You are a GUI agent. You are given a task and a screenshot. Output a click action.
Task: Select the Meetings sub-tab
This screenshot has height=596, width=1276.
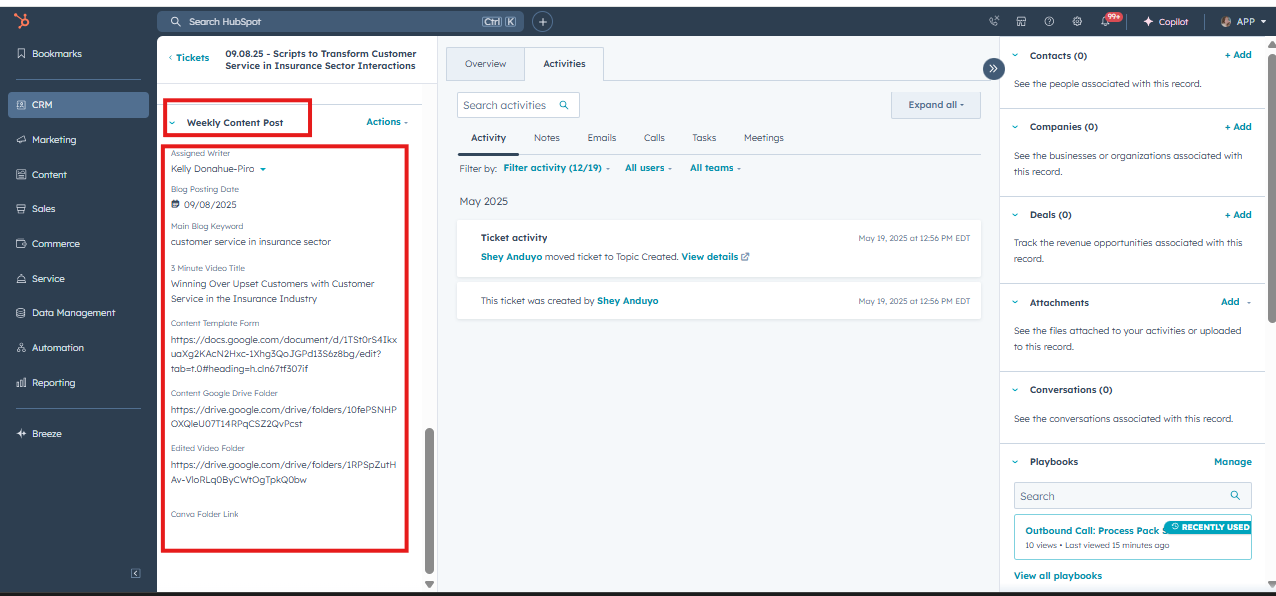[764, 138]
